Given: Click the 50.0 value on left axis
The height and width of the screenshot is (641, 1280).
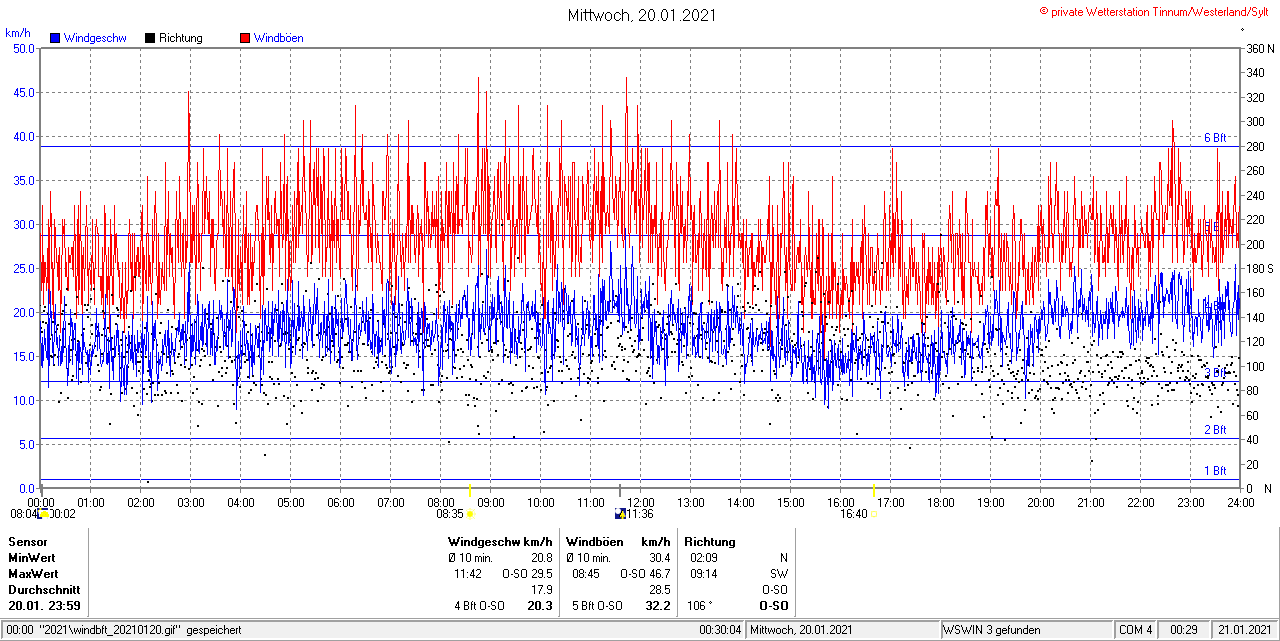Looking at the screenshot, I should click(23, 48).
